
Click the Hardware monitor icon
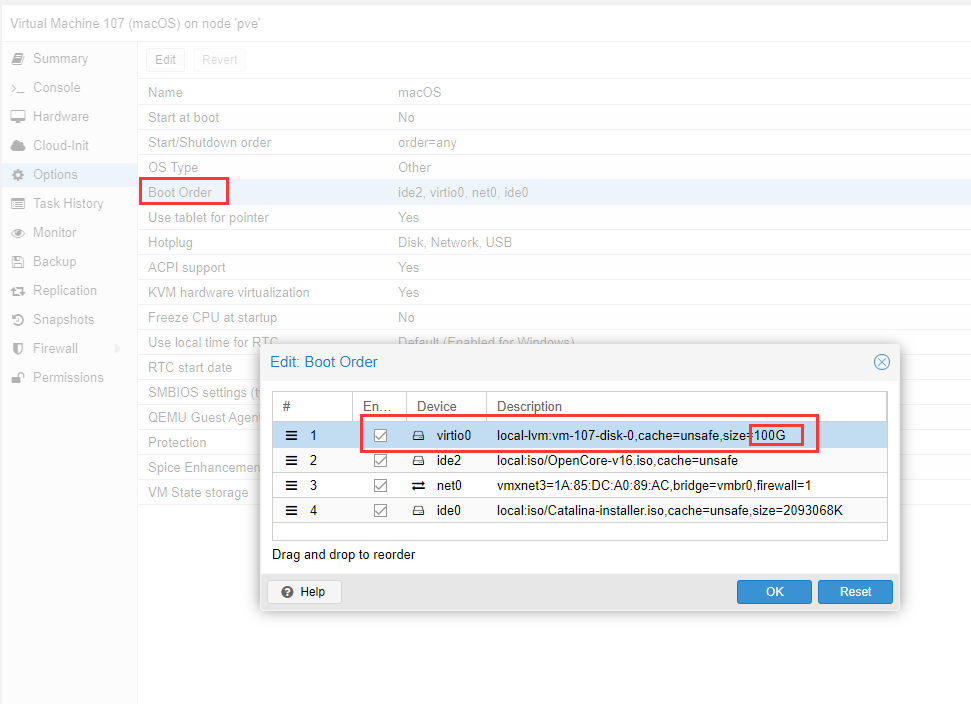pos(18,117)
